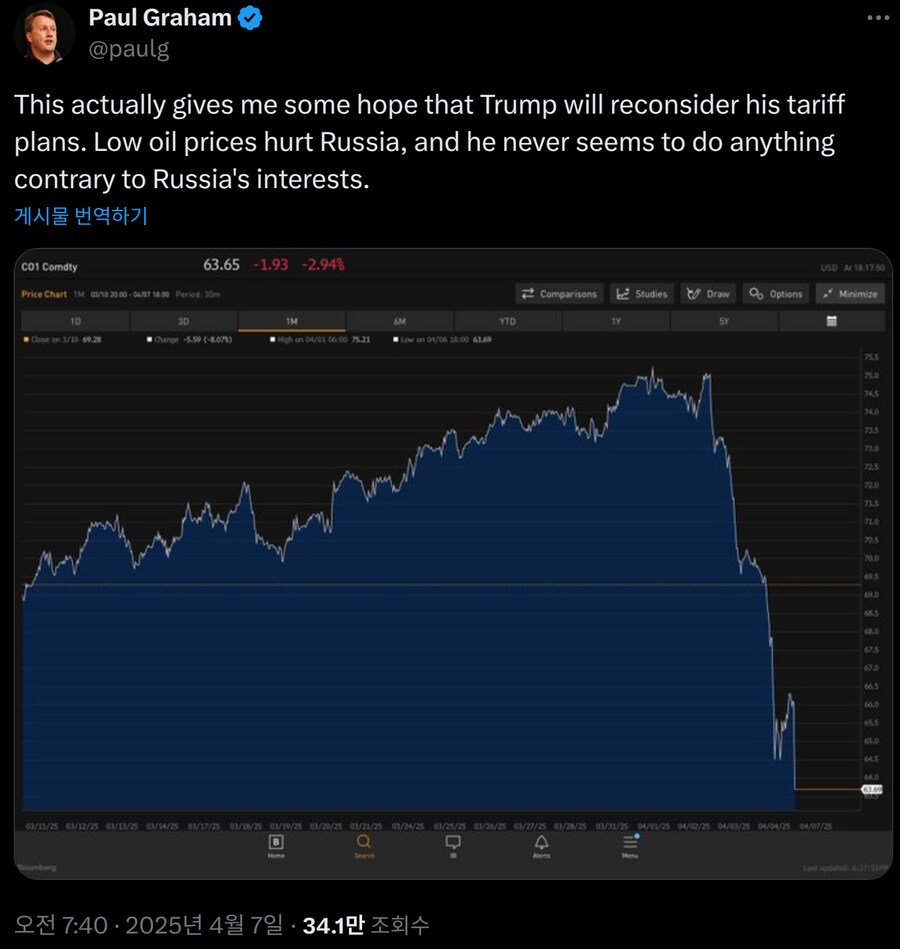The width and height of the screenshot is (900, 949).
Task: Go to Bloomberg Home icon
Action: tap(276, 846)
